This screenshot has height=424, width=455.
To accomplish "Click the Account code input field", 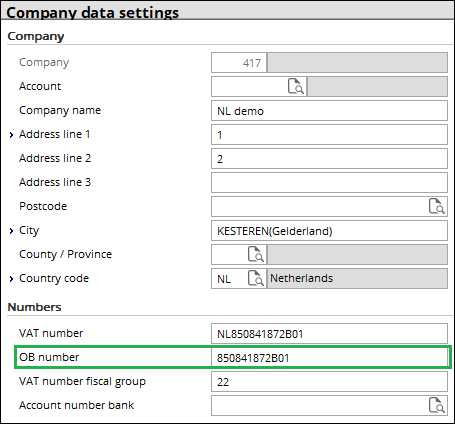I will click(x=249, y=87).
